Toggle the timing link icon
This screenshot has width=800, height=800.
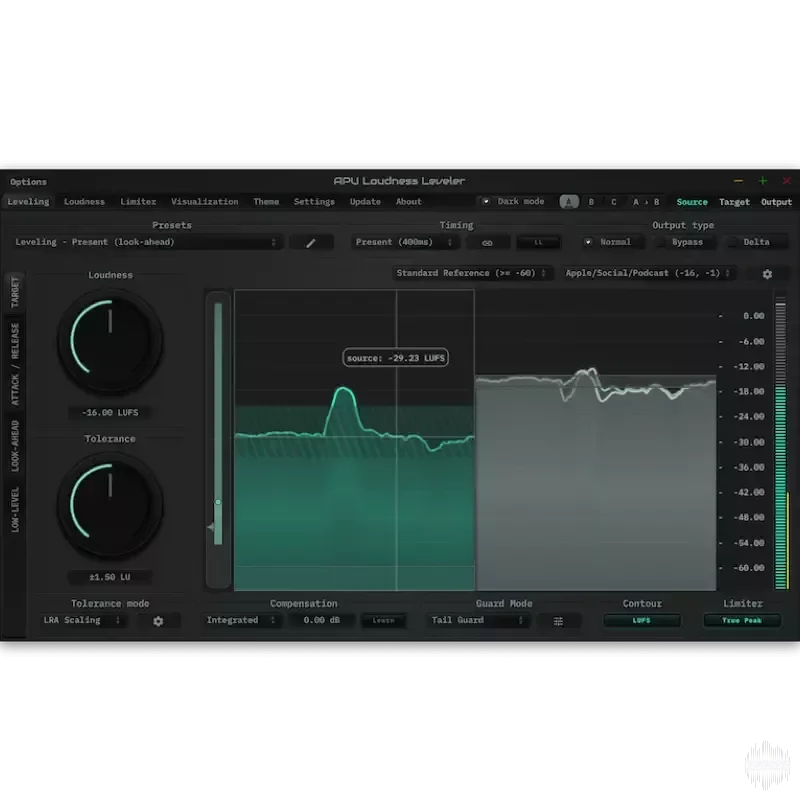pyautogui.click(x=487, y=243)
